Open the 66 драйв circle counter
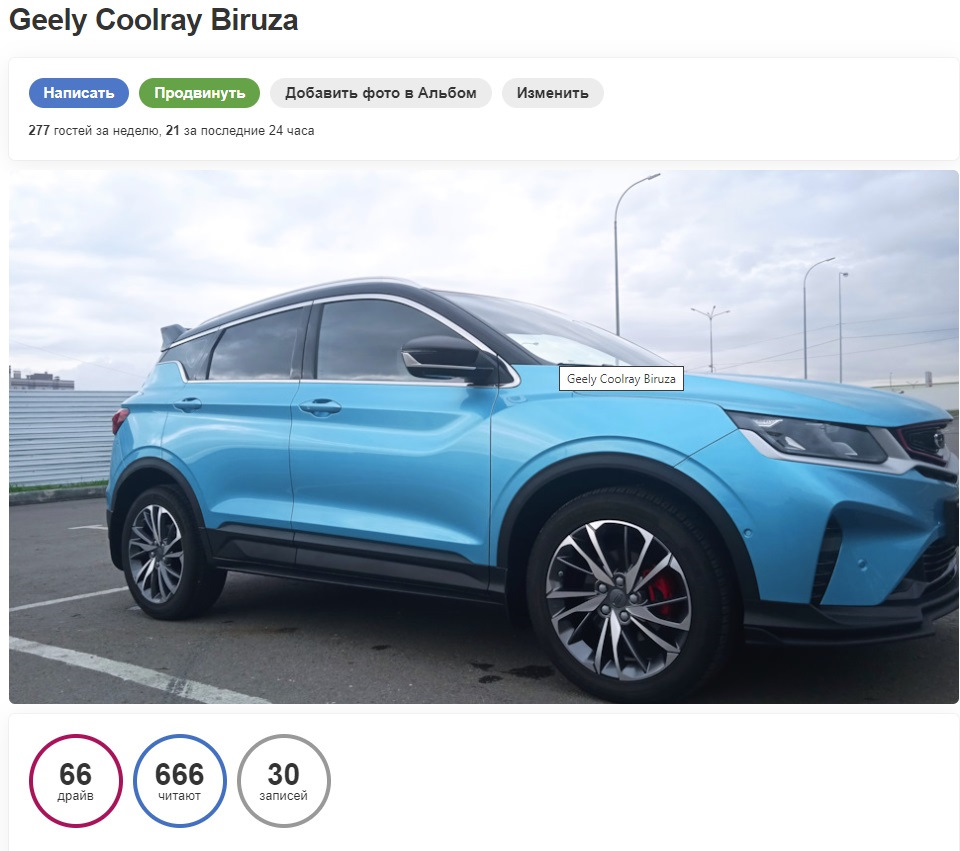 pos(76,781)
